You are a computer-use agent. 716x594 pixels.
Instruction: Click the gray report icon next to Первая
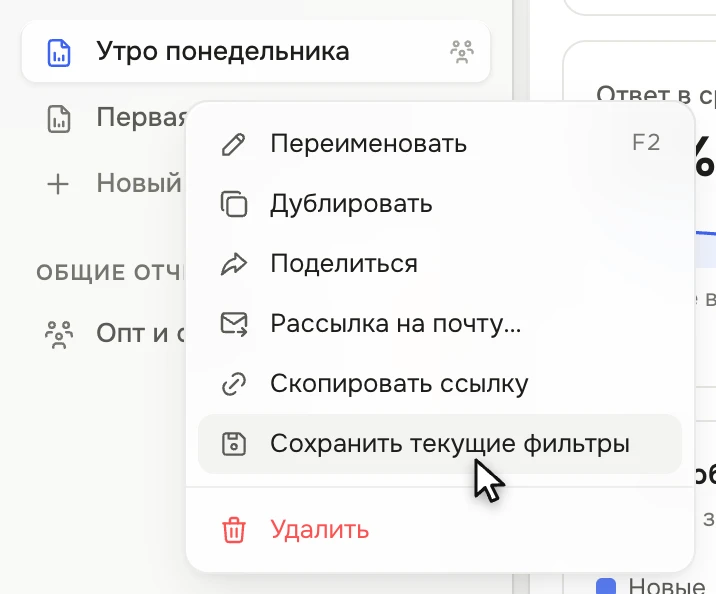(x=59, y=119)
